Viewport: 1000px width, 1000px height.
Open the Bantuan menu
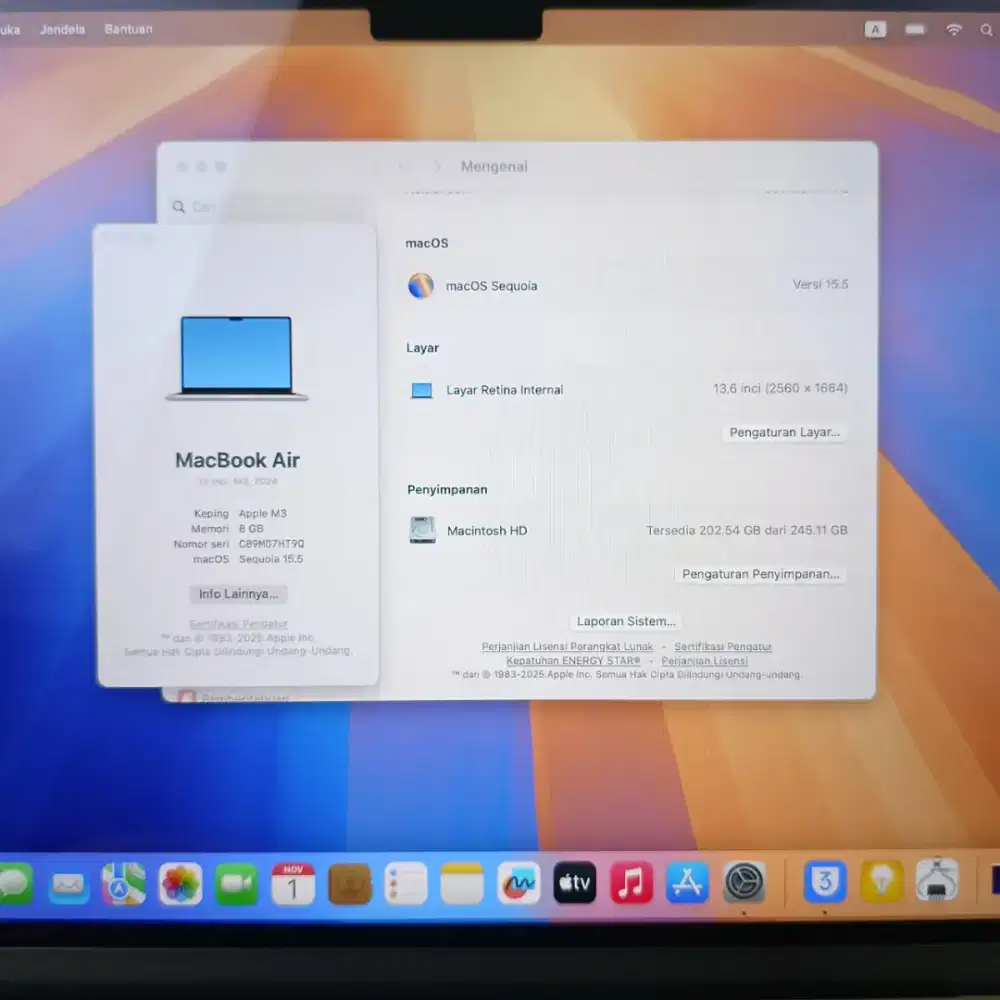(x=128, y=29)
